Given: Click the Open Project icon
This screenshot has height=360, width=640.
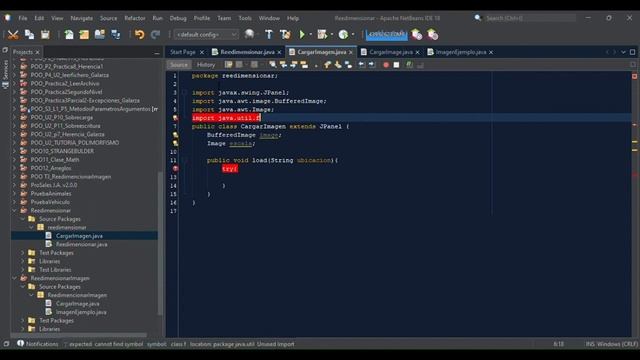Looking at the screenshot, I should 100,35.
